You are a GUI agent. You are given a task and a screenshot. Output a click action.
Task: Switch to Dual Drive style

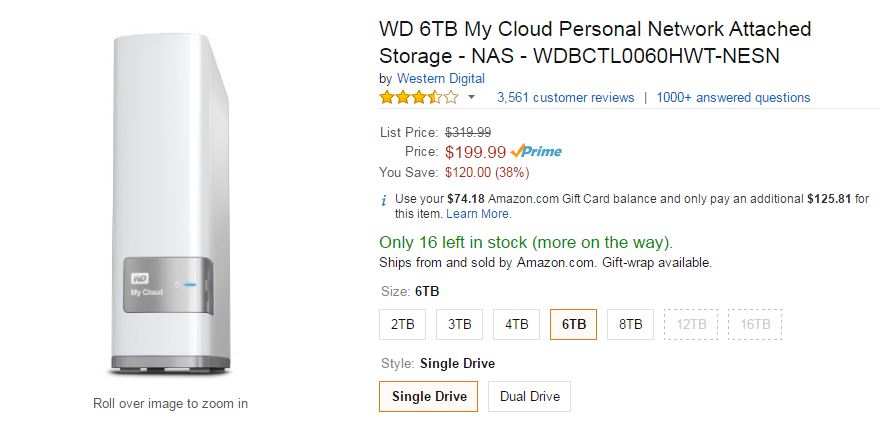(530, 397)
